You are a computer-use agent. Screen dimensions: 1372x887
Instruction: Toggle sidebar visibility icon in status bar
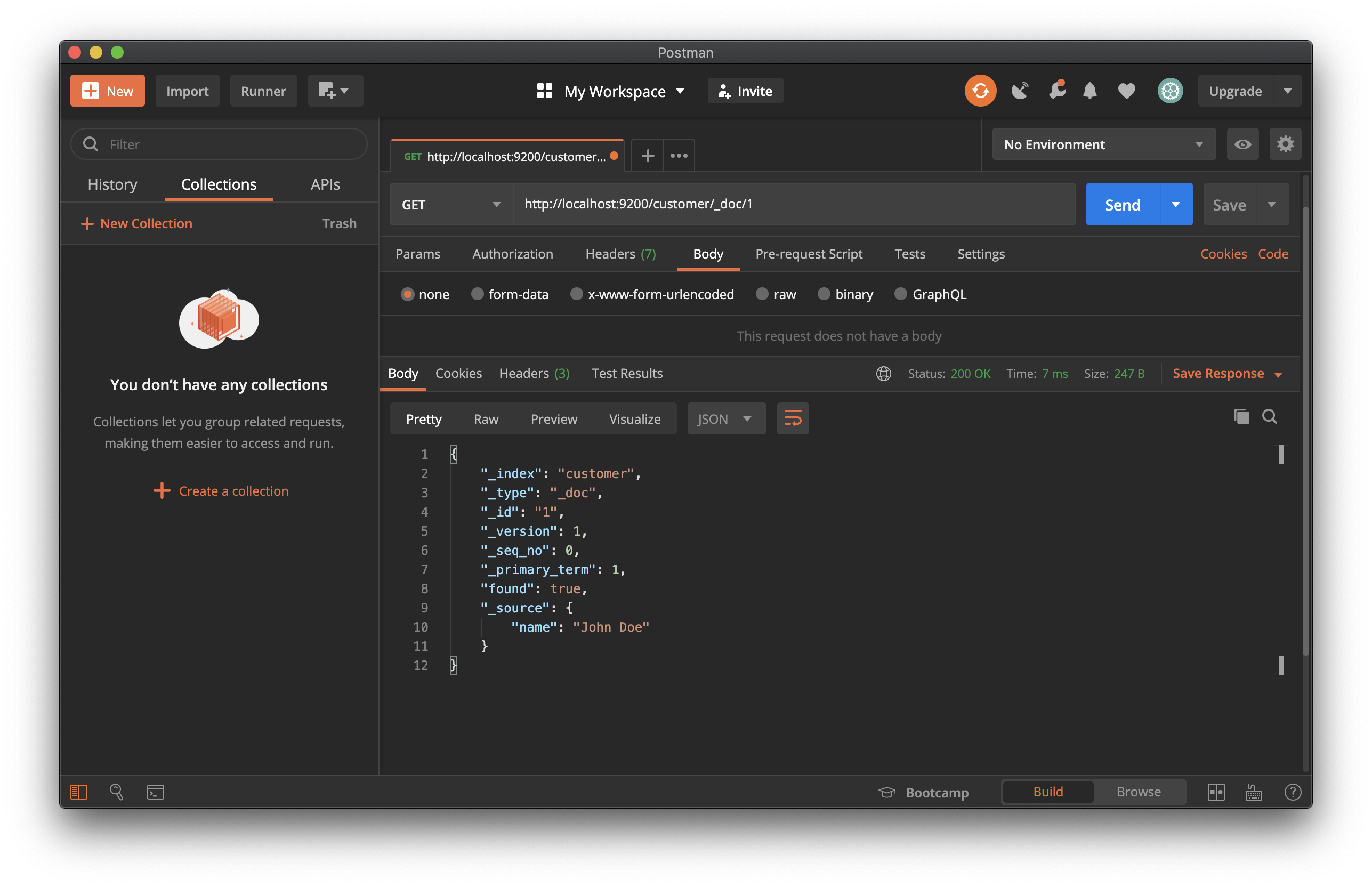79,792
